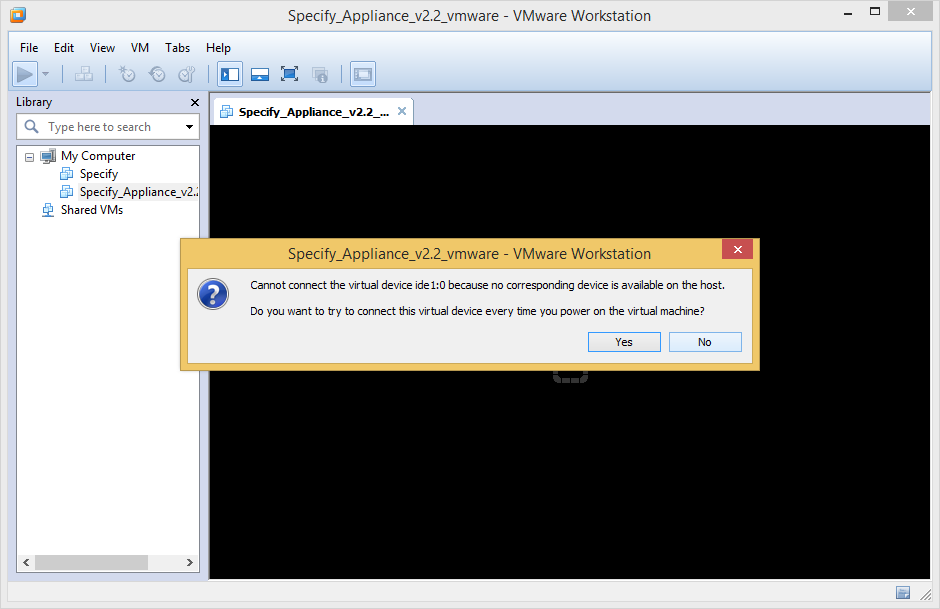The image size is (940, 609).
Task: Click the Unity mode toolbar icon
Action: click(x=320, y=74)
